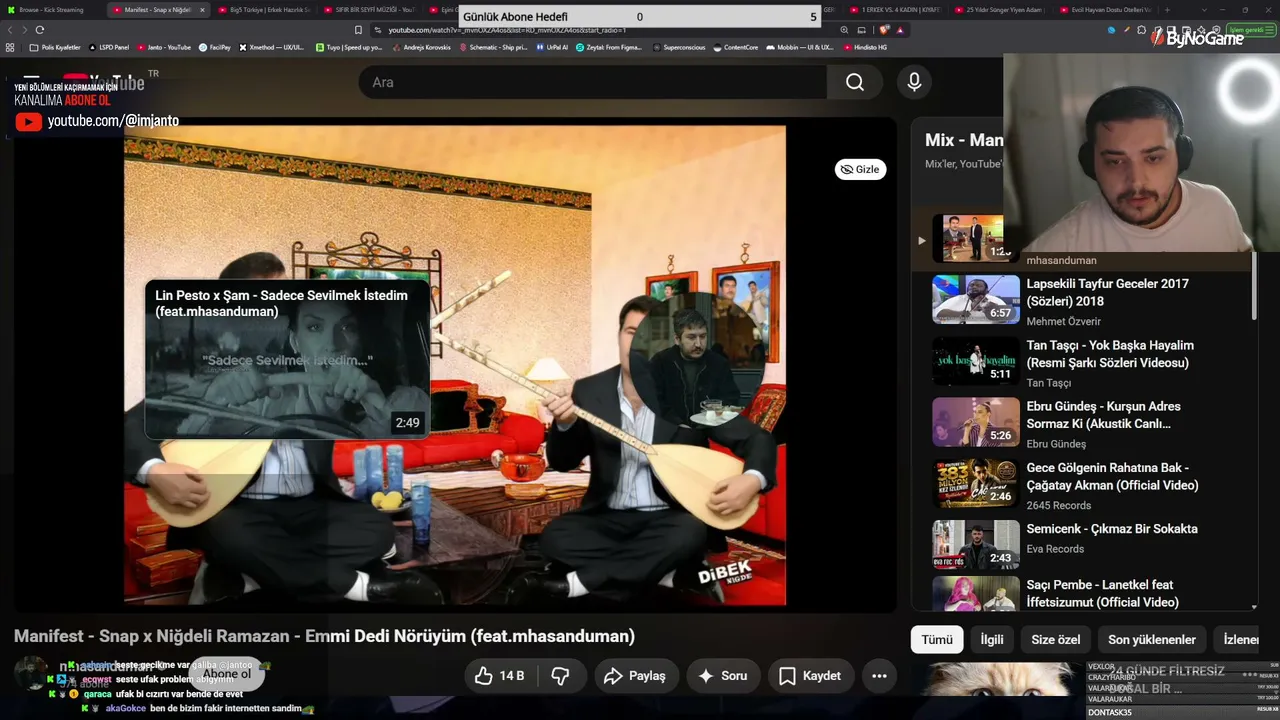Save the video with Kaydet

810,676
